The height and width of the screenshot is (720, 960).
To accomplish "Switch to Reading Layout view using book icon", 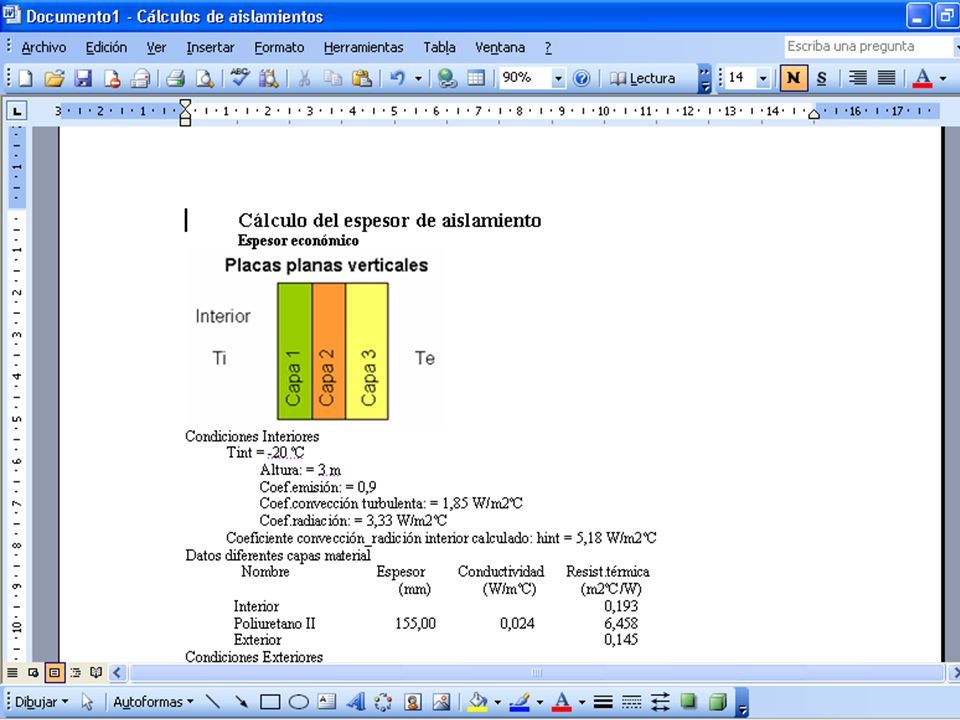I will tap(96, 673).
